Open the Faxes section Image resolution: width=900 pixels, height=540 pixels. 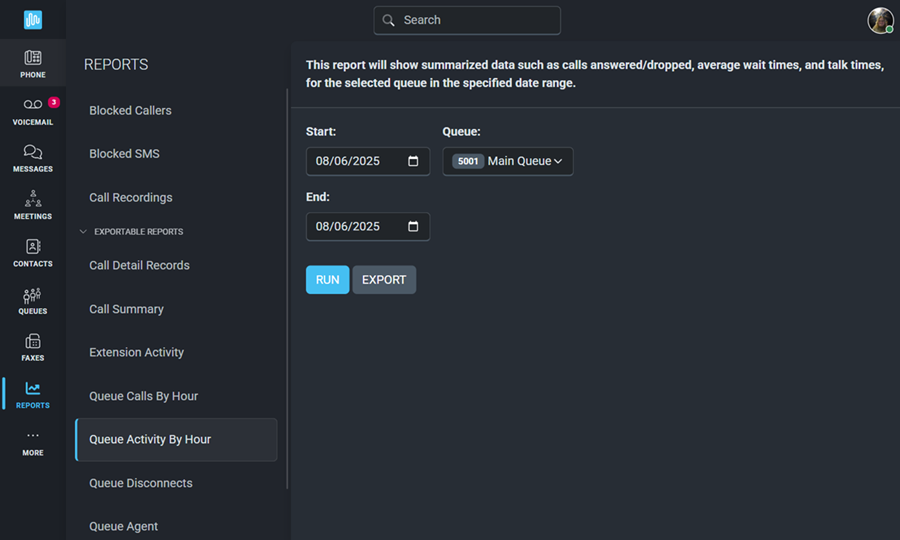point(33,341)
